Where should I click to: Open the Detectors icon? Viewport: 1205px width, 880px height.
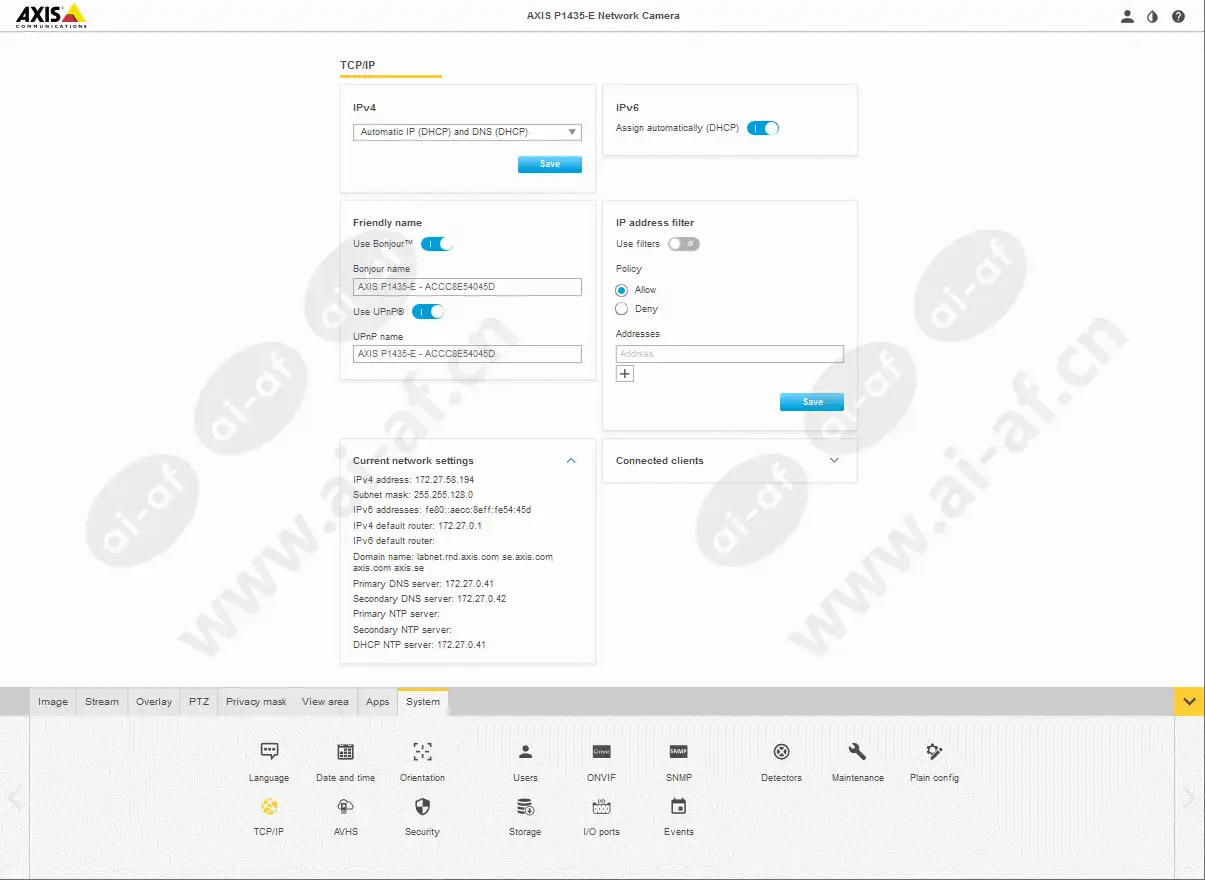[781, 751]
